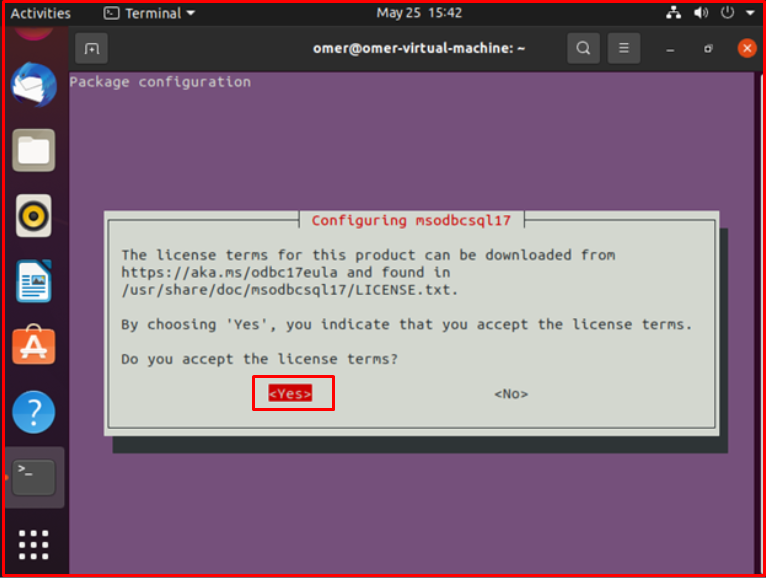Open the clock calendar May 25 15:42
The width and height of the screenshot is (766, 578).
click(419, 13)
